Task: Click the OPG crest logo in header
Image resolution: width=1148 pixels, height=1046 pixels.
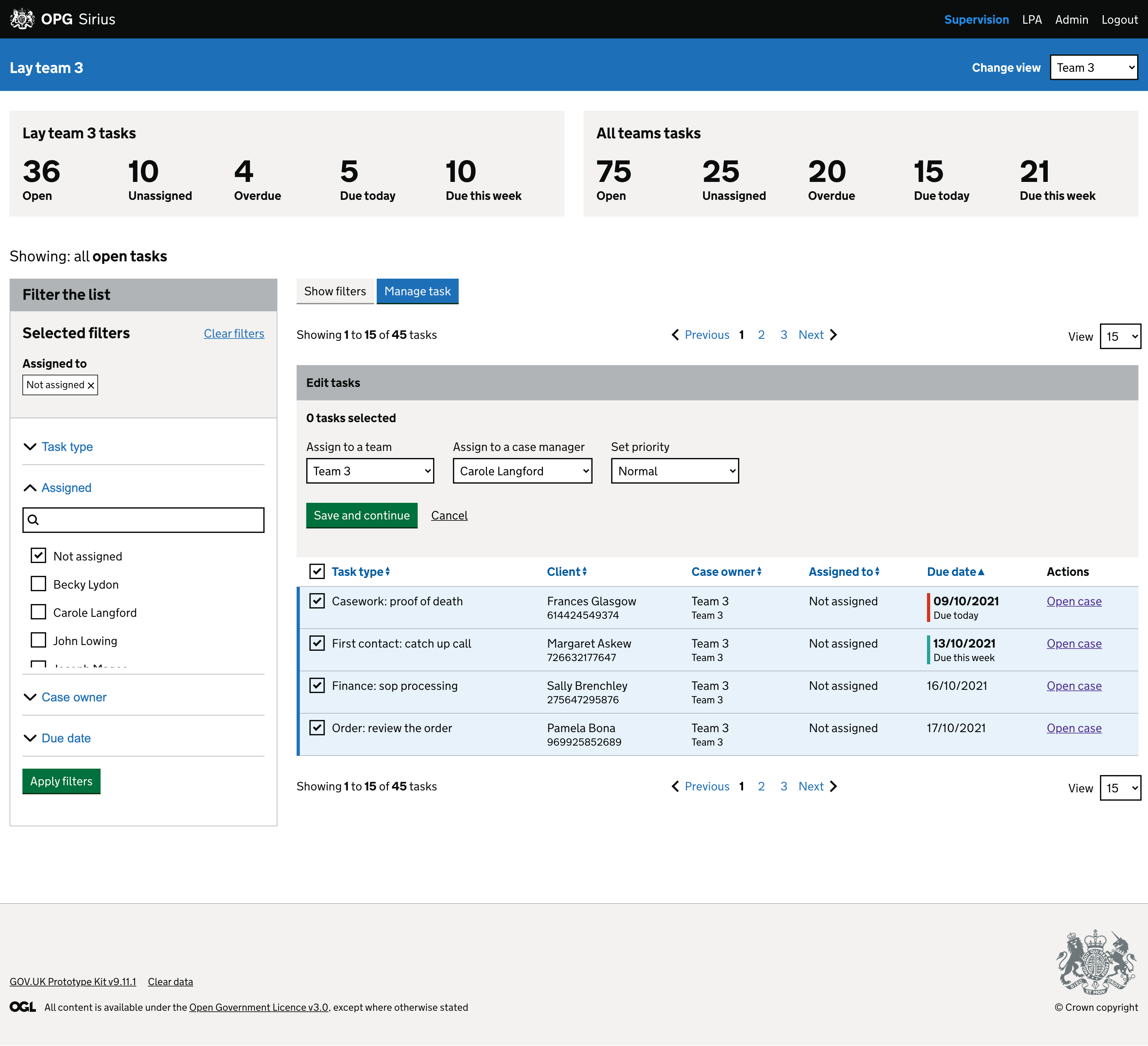Action: pos(22,19)
